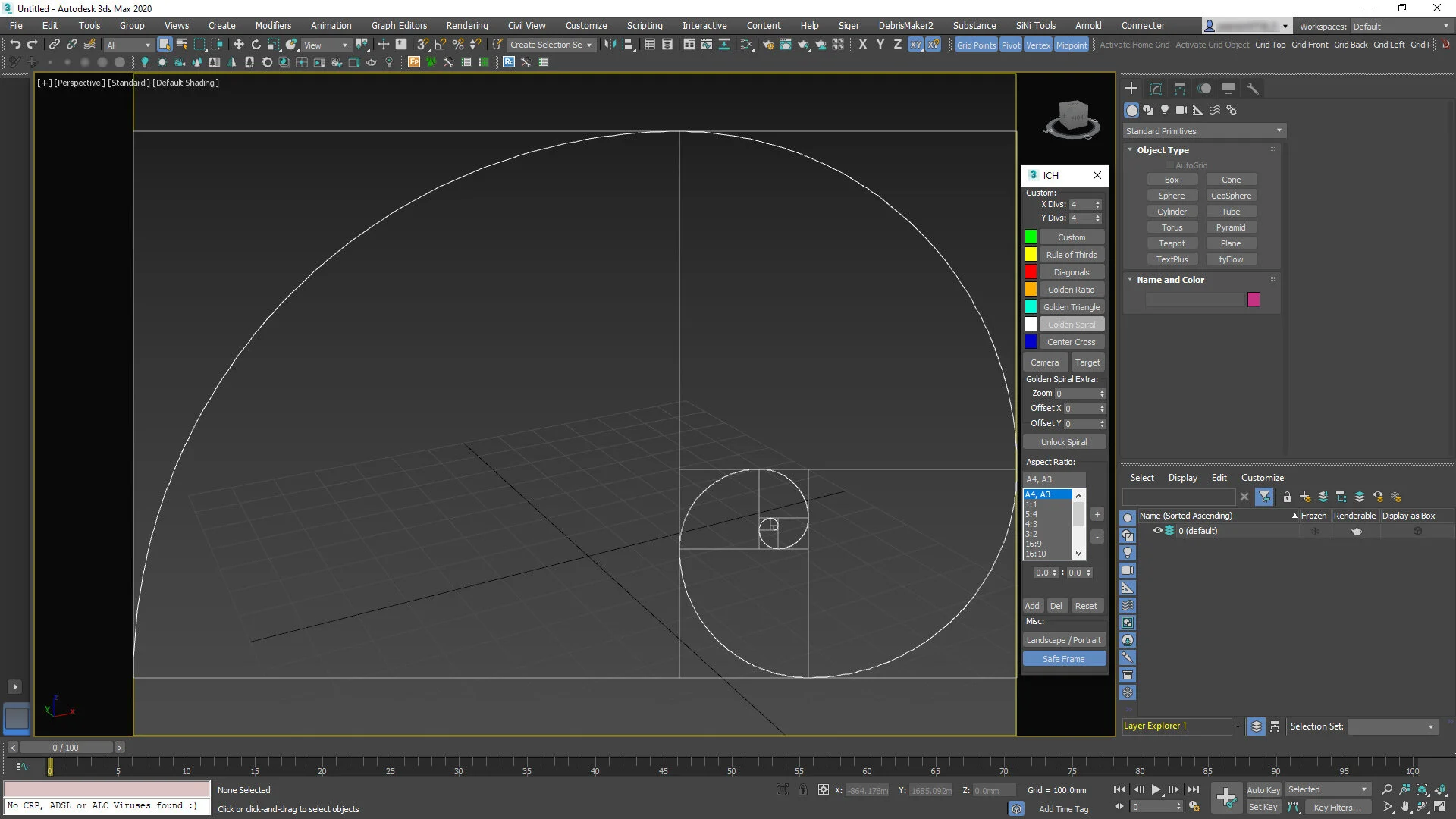Open the Modify tab in Command panel
Image resolution: width=1456 pixels, height=819 pixels.
(x=1156, y=89)
